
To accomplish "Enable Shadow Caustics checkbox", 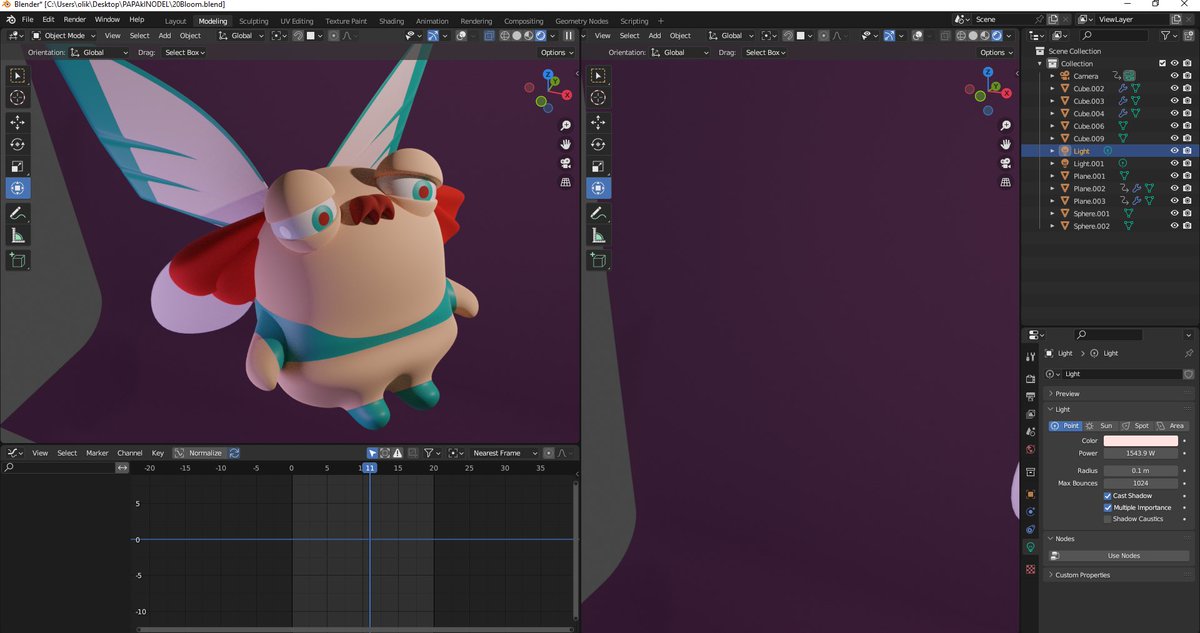I will tap(1108, 519).
